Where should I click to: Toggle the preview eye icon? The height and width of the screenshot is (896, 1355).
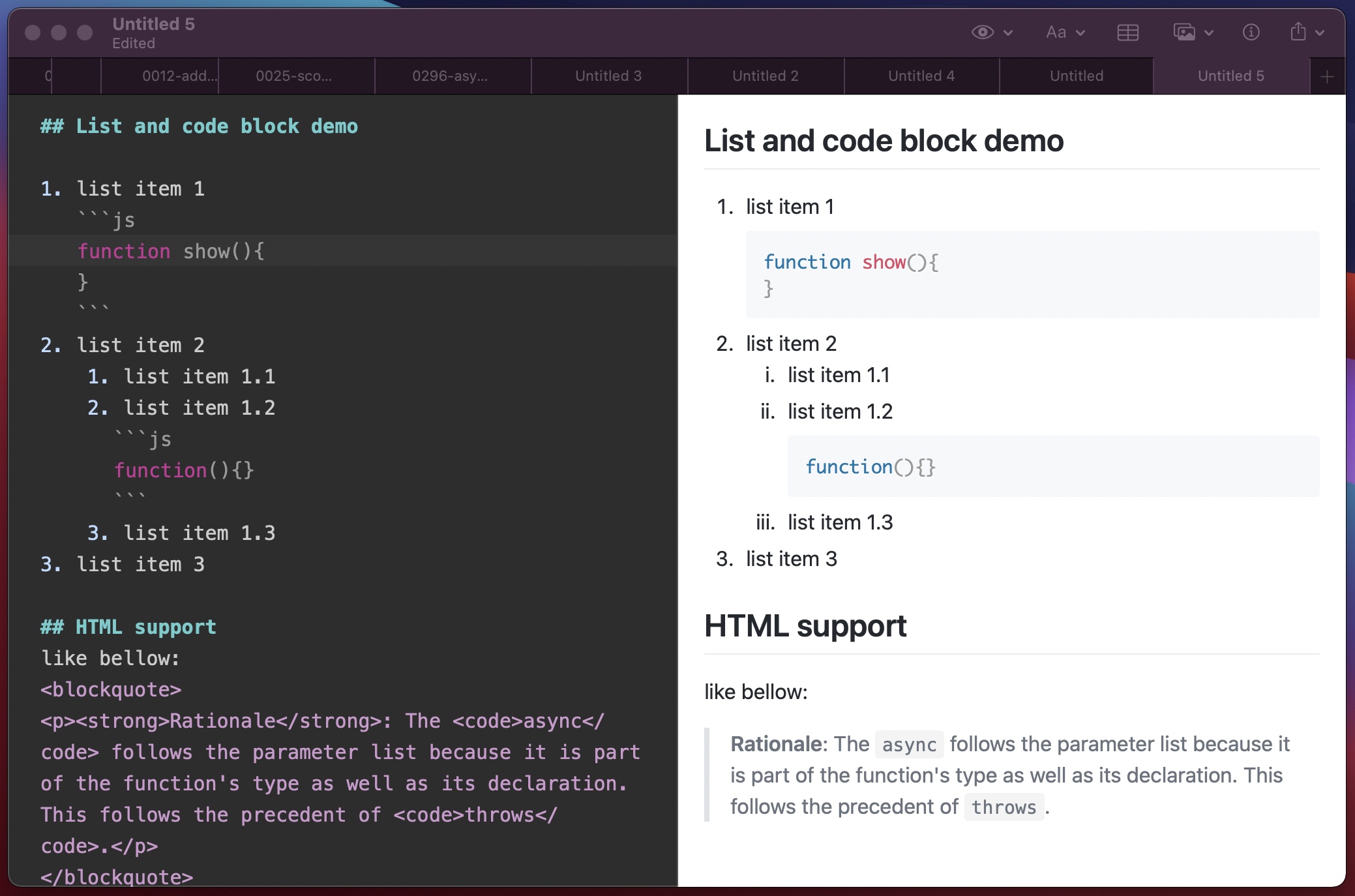[982, 32]
